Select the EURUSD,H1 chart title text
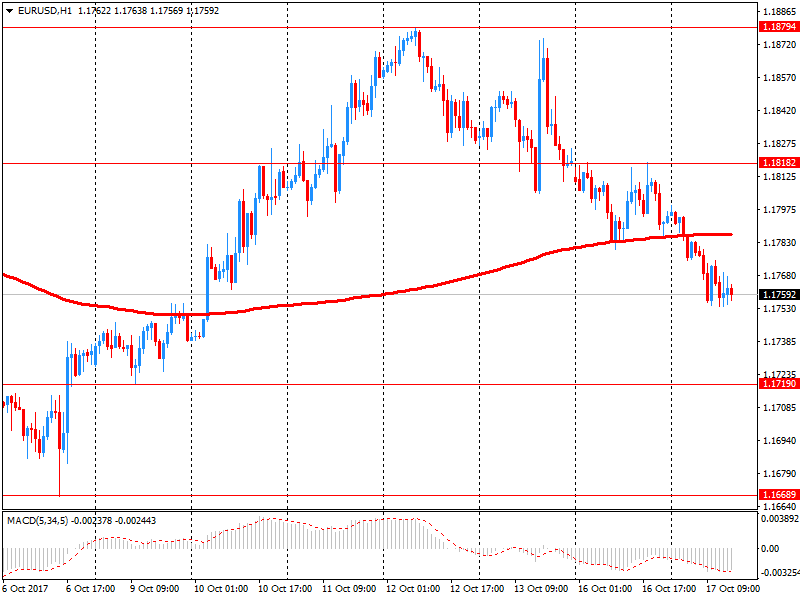The width and height of the screenshot is (800, 600). tap(45, 11)
